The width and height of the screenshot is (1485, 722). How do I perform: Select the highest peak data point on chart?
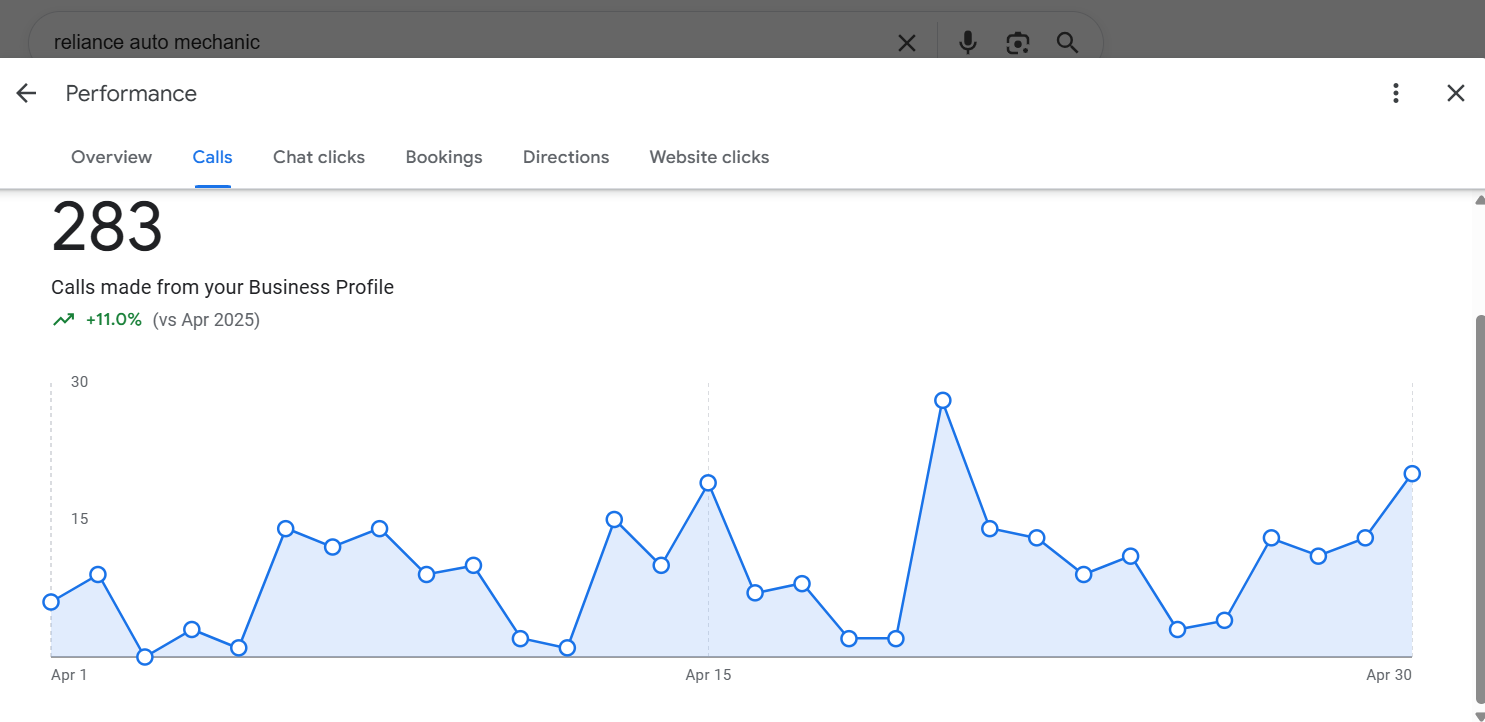[x=942, y=400]
